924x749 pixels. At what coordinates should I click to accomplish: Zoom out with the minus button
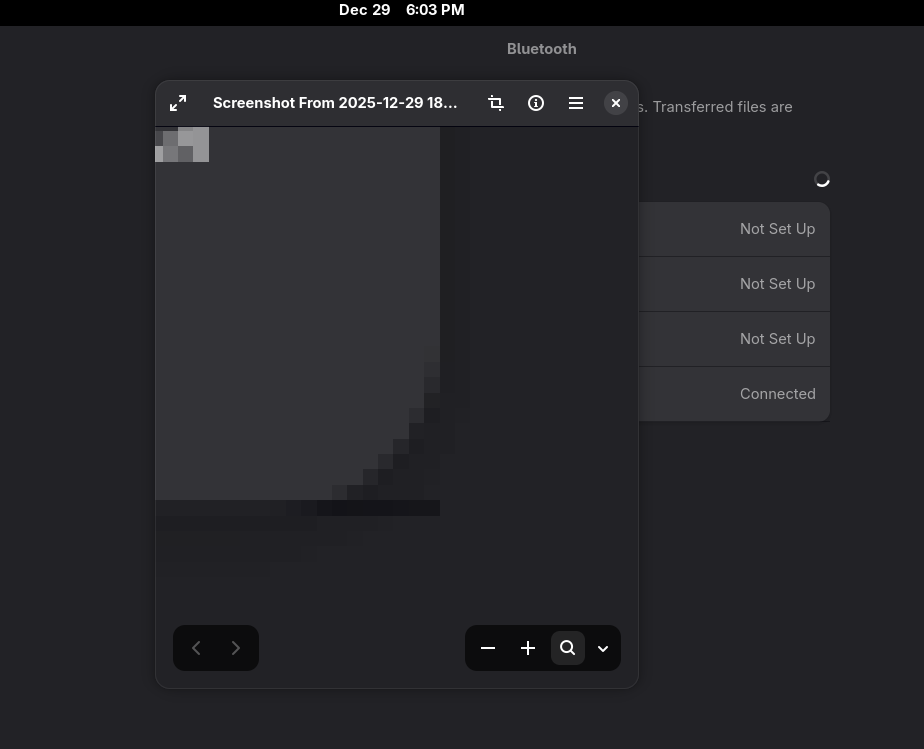point(488,648)
